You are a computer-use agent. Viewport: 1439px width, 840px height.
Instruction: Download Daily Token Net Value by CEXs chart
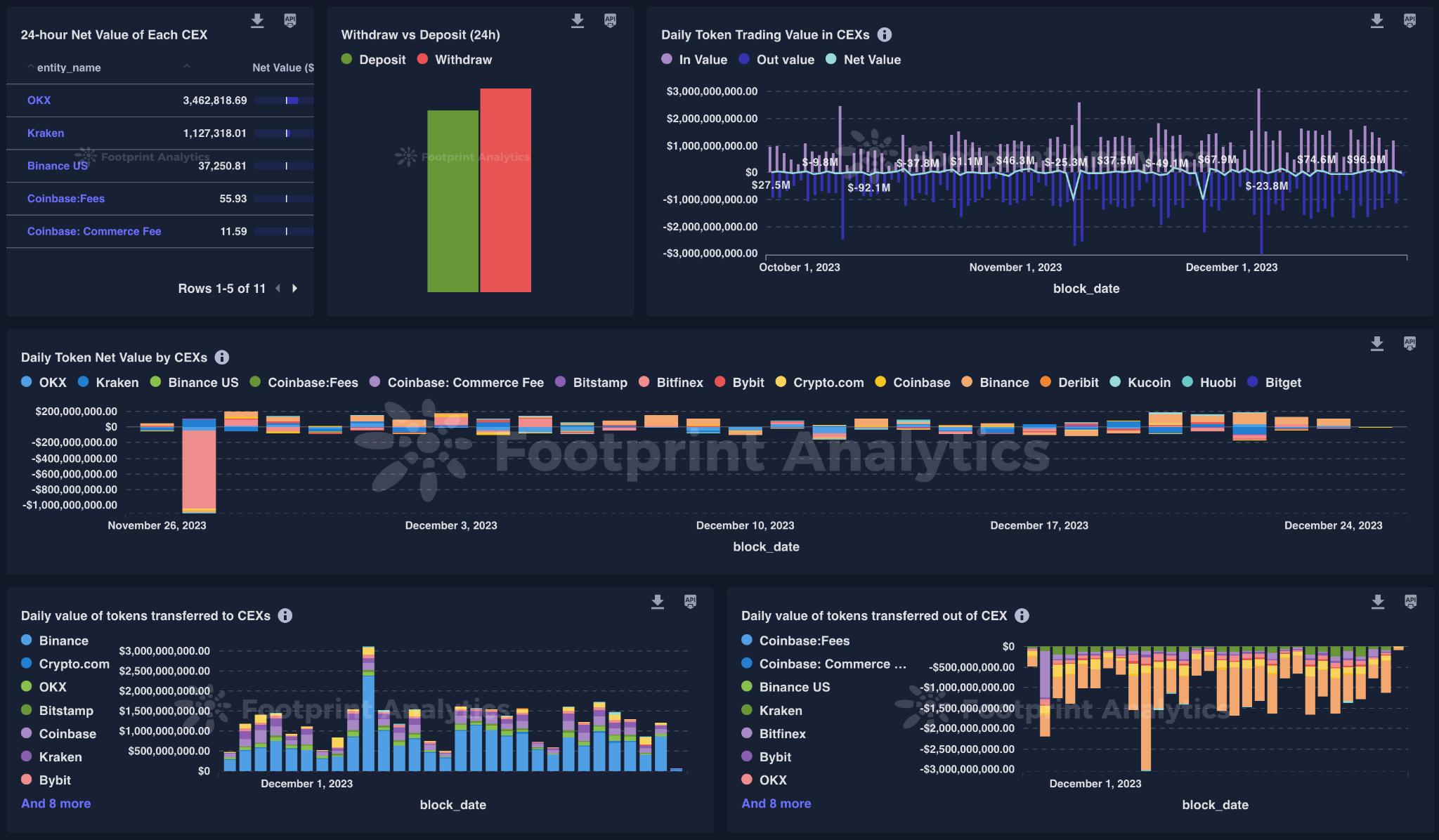click(1377, 343)
